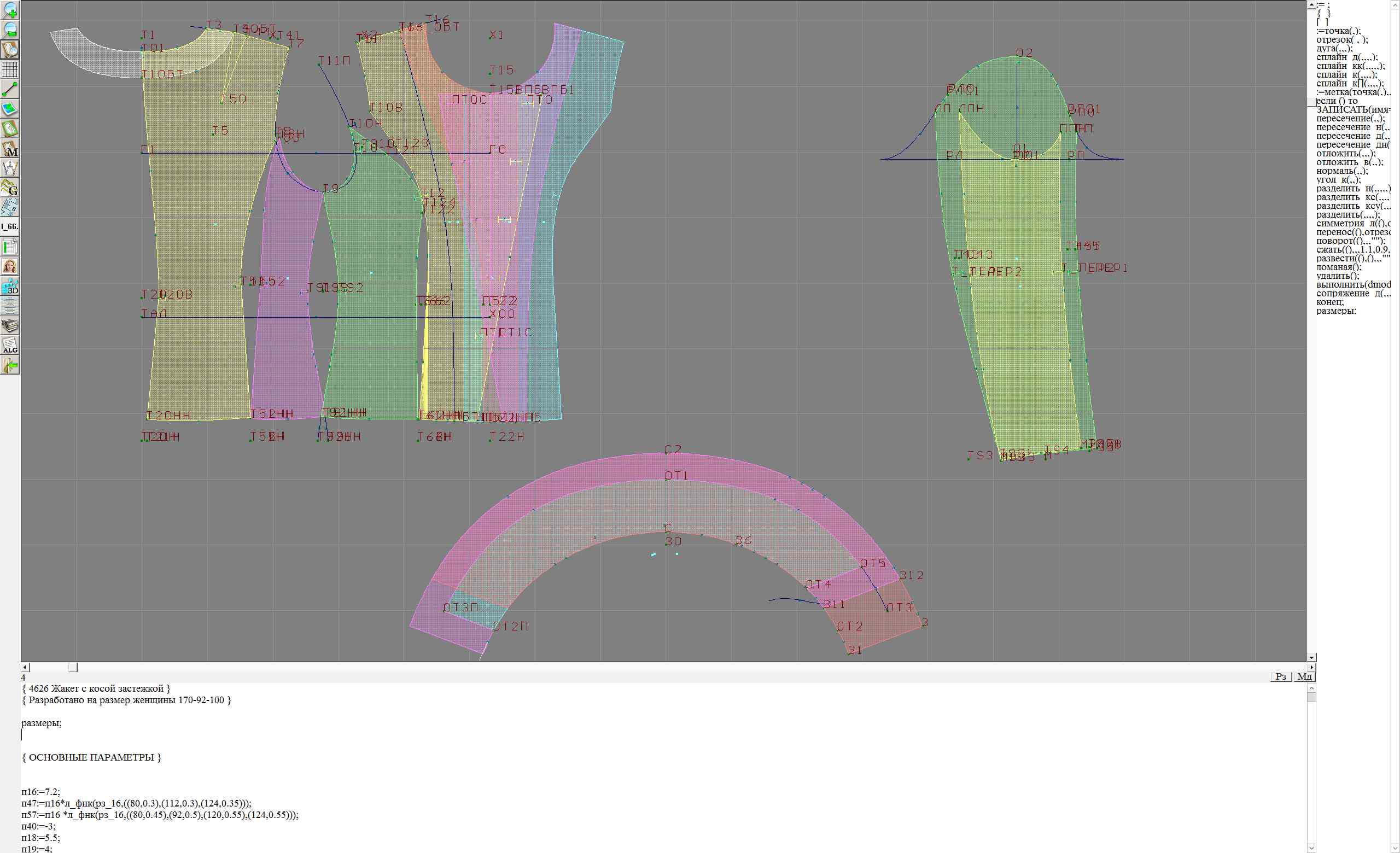Click the horizontal scrollbar left arrow
The width and height of the screenshot is (1400, 853).
tap(25, 667)
